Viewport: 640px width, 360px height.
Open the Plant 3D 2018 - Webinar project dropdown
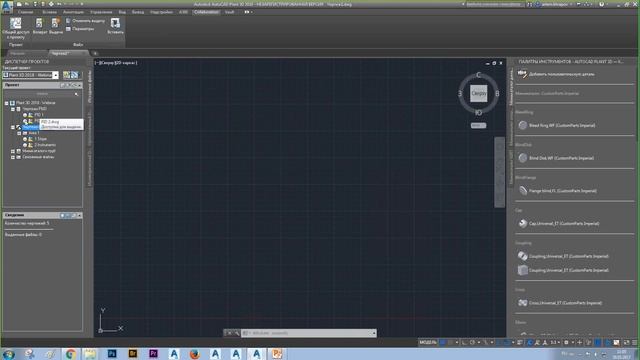[56, 75]
